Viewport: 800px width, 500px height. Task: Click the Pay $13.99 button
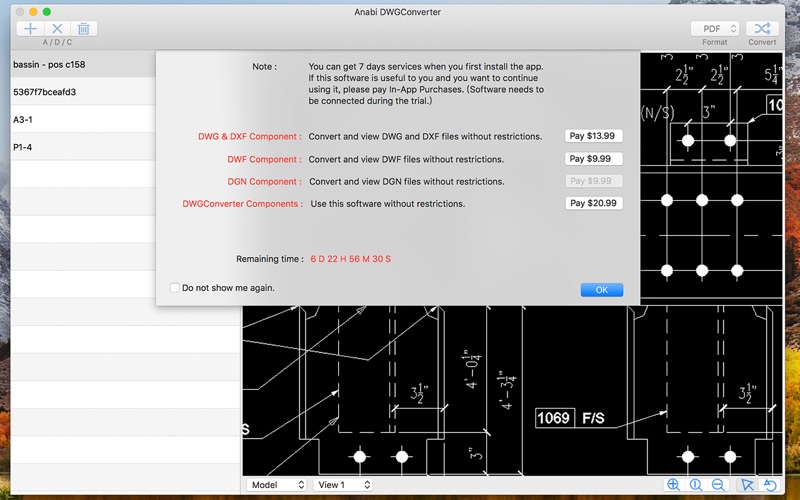(x=593, y=136)
